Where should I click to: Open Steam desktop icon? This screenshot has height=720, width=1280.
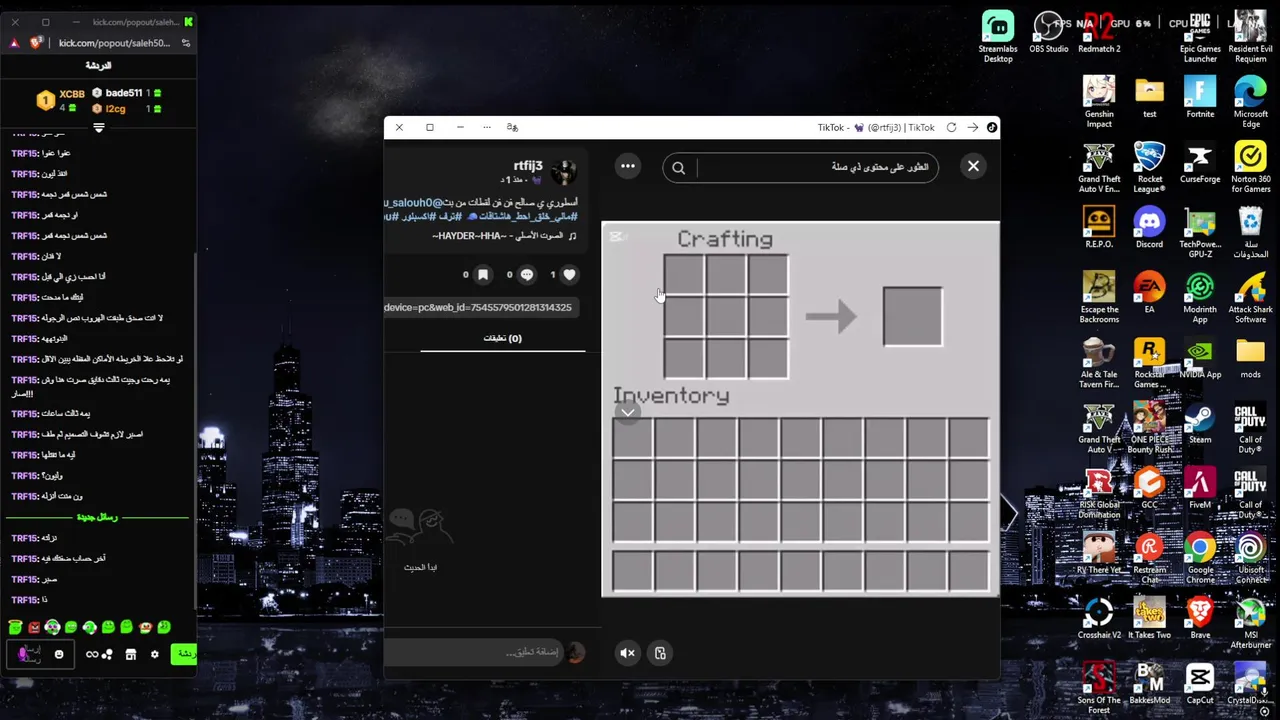click(1200, 421)
